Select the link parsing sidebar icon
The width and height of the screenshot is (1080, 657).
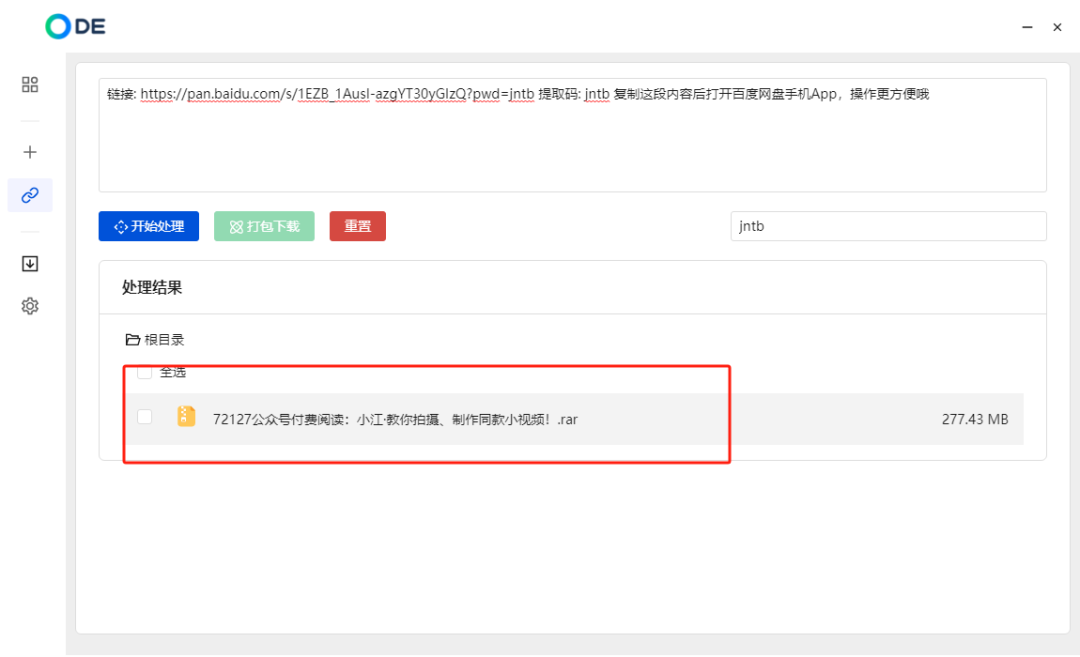click(30, 196)
